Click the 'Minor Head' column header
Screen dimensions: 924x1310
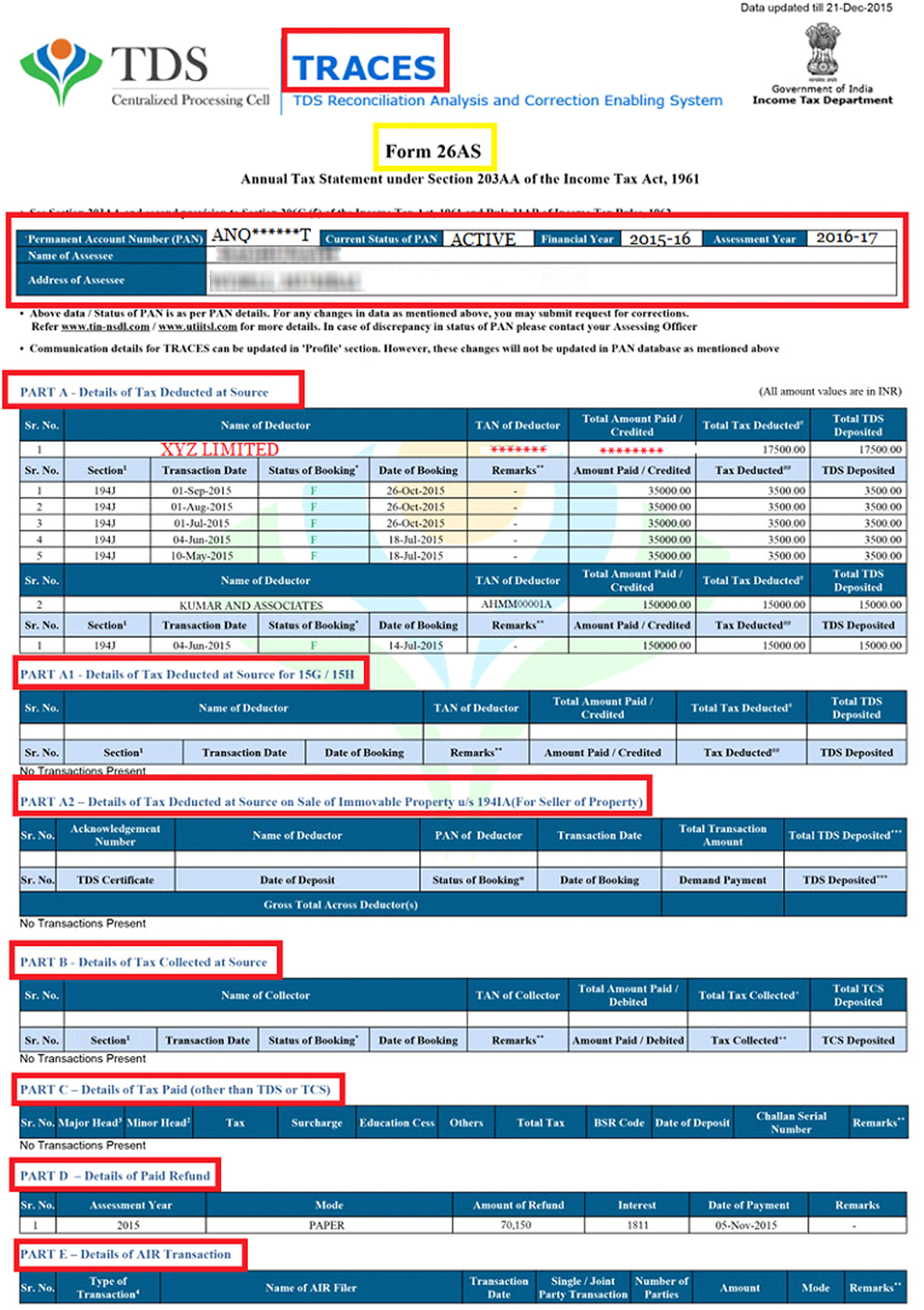[x=159, y=1123]
